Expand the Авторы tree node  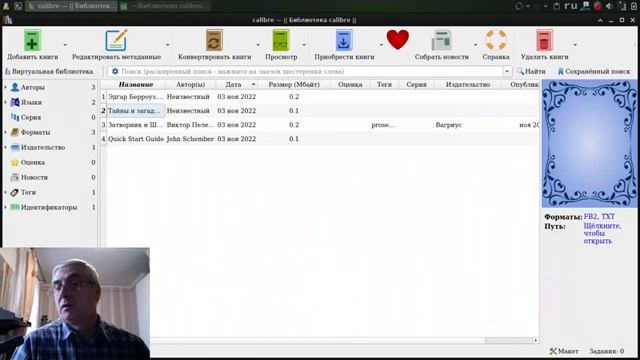coord(6,87)
